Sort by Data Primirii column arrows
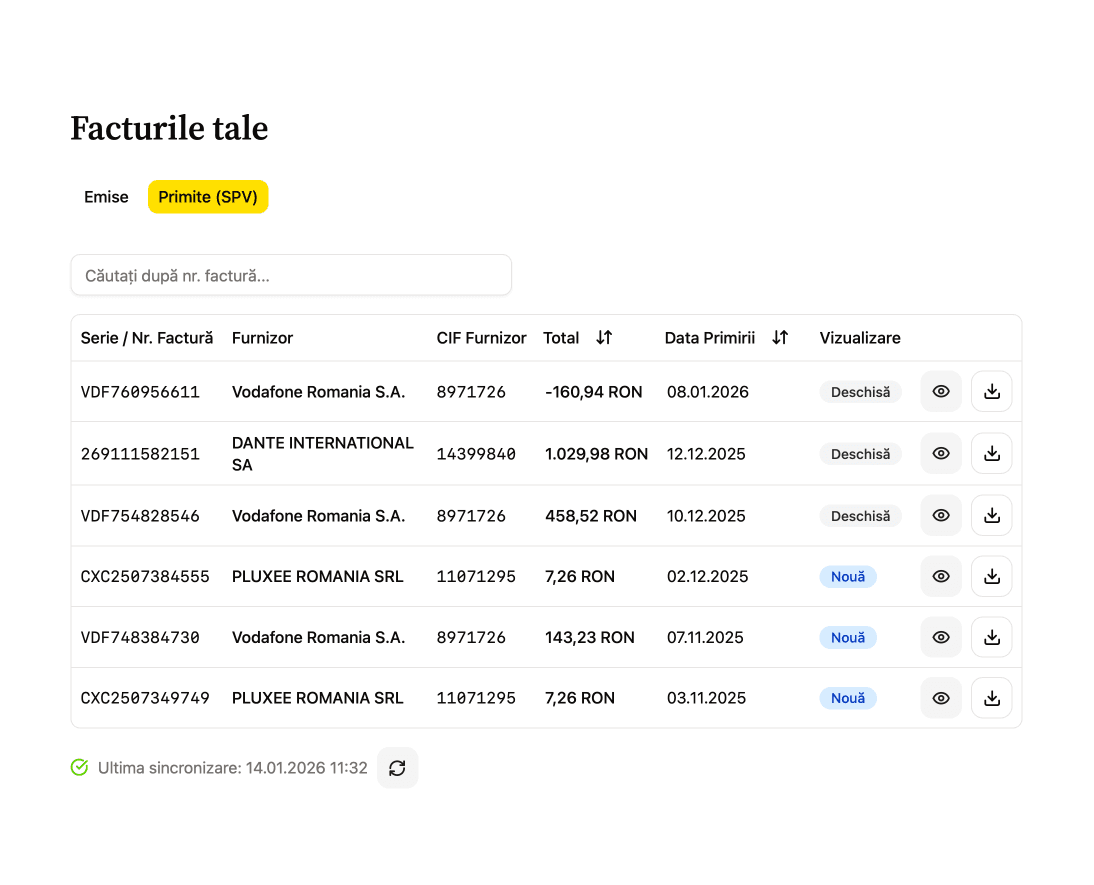Screen dimensions: 1094x885 [780, 338]
